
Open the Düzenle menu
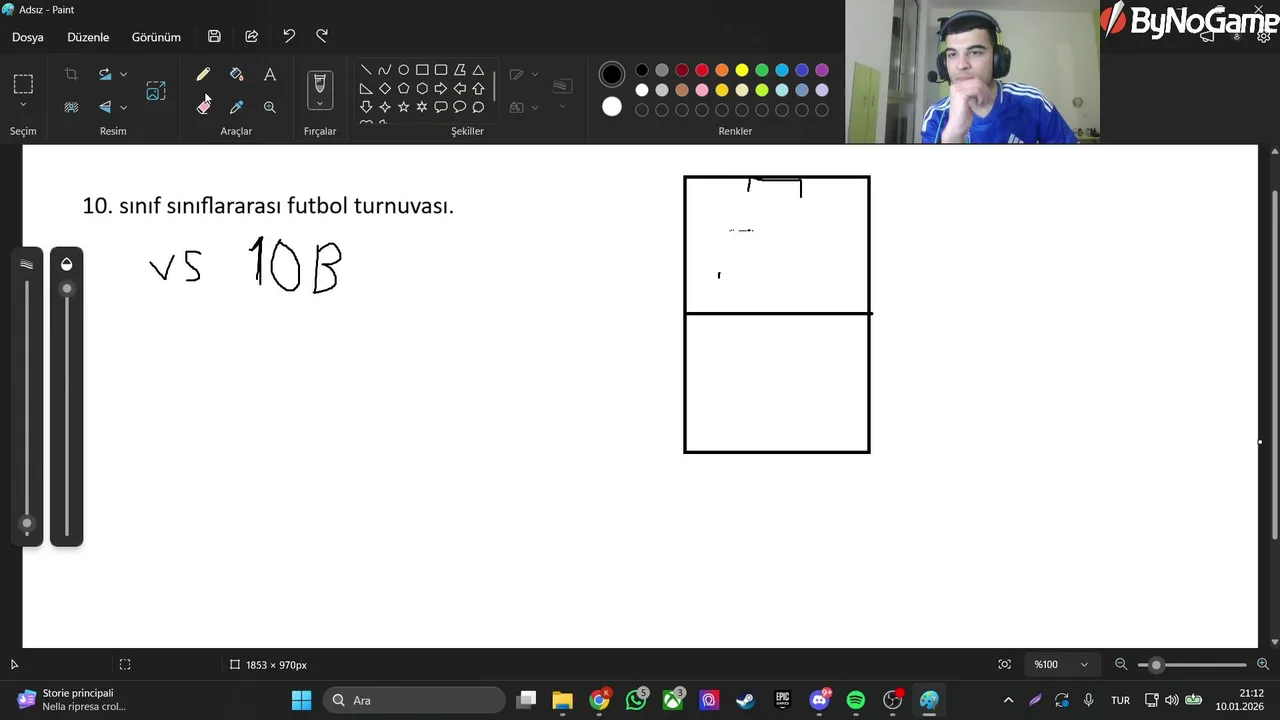88,37
